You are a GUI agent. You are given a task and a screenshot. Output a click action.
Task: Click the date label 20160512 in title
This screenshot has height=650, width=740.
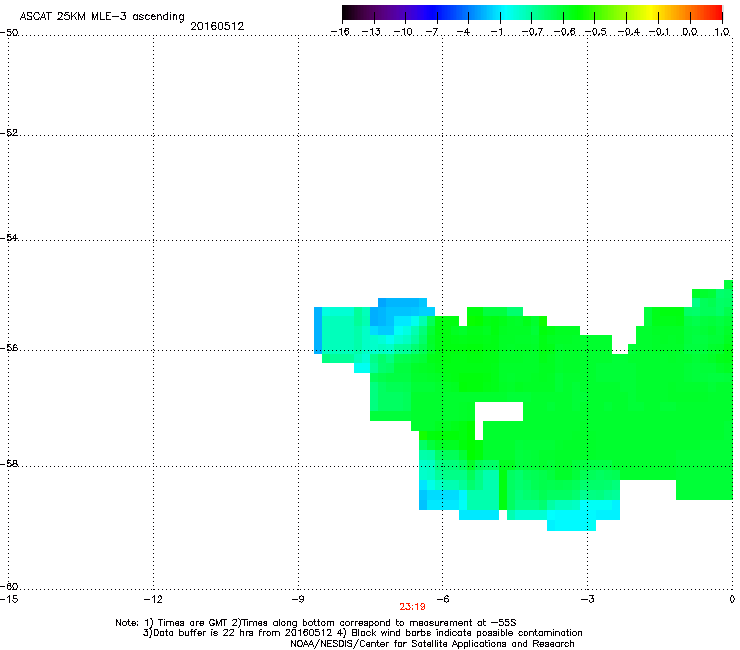click(217, 26)
